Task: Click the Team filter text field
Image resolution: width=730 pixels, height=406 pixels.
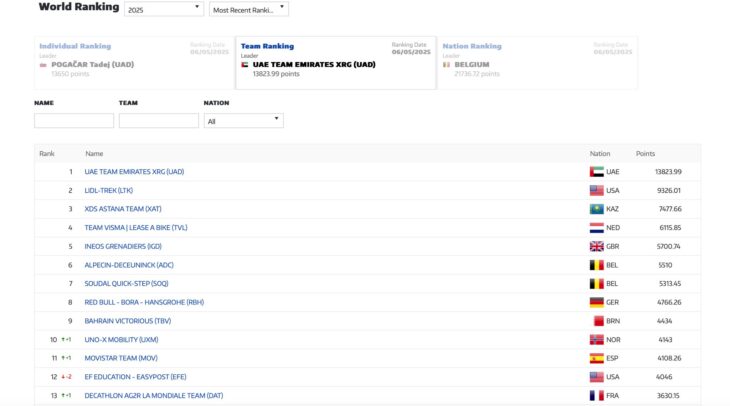Action: (158, 121)
